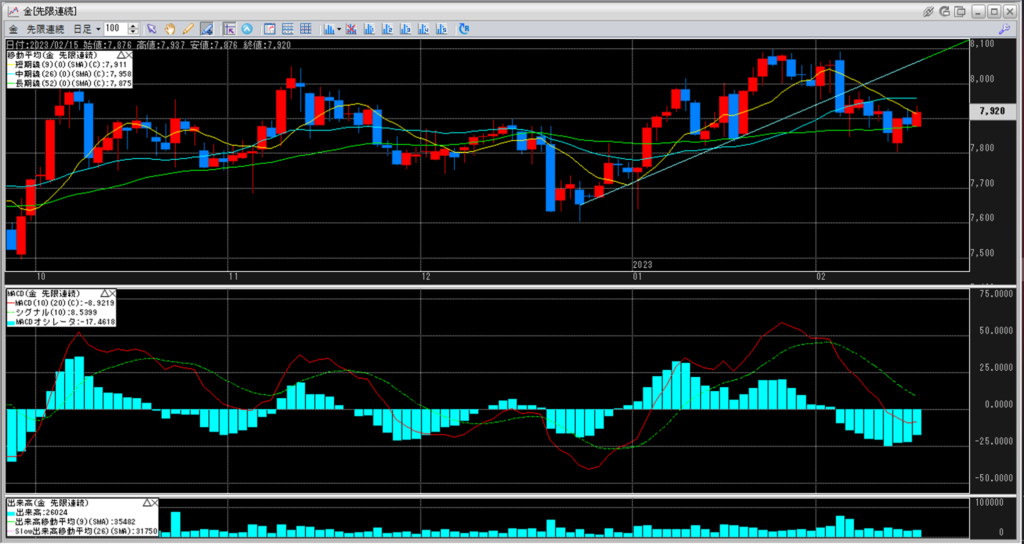The width and height of the screenshot is (1024, 544).
Task: Click the bar count spinner arrows
Action: click(133, 28)
